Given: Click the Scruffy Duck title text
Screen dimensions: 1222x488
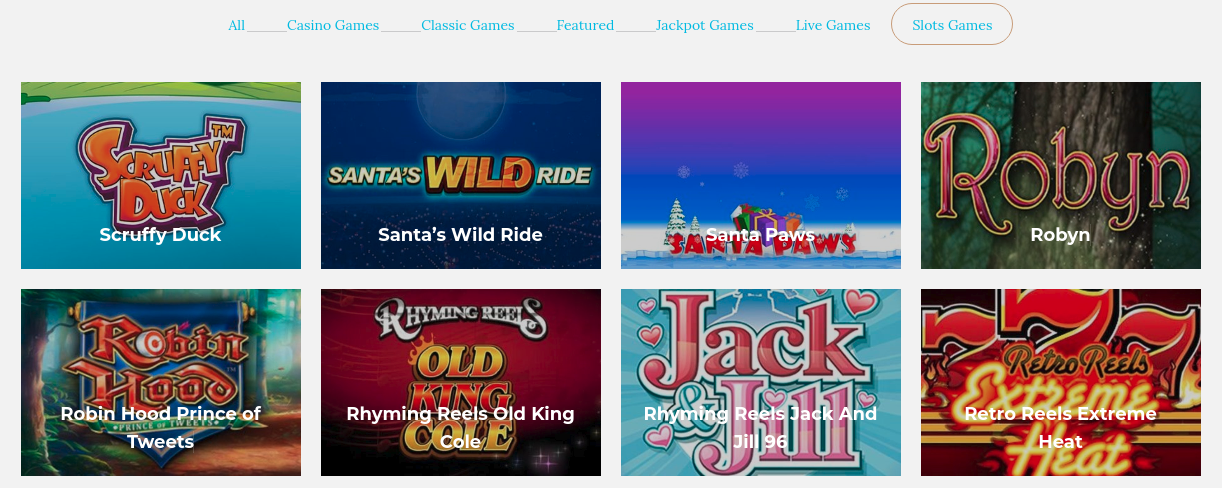Looking at the screenshot, I should (x=161, y=235).
